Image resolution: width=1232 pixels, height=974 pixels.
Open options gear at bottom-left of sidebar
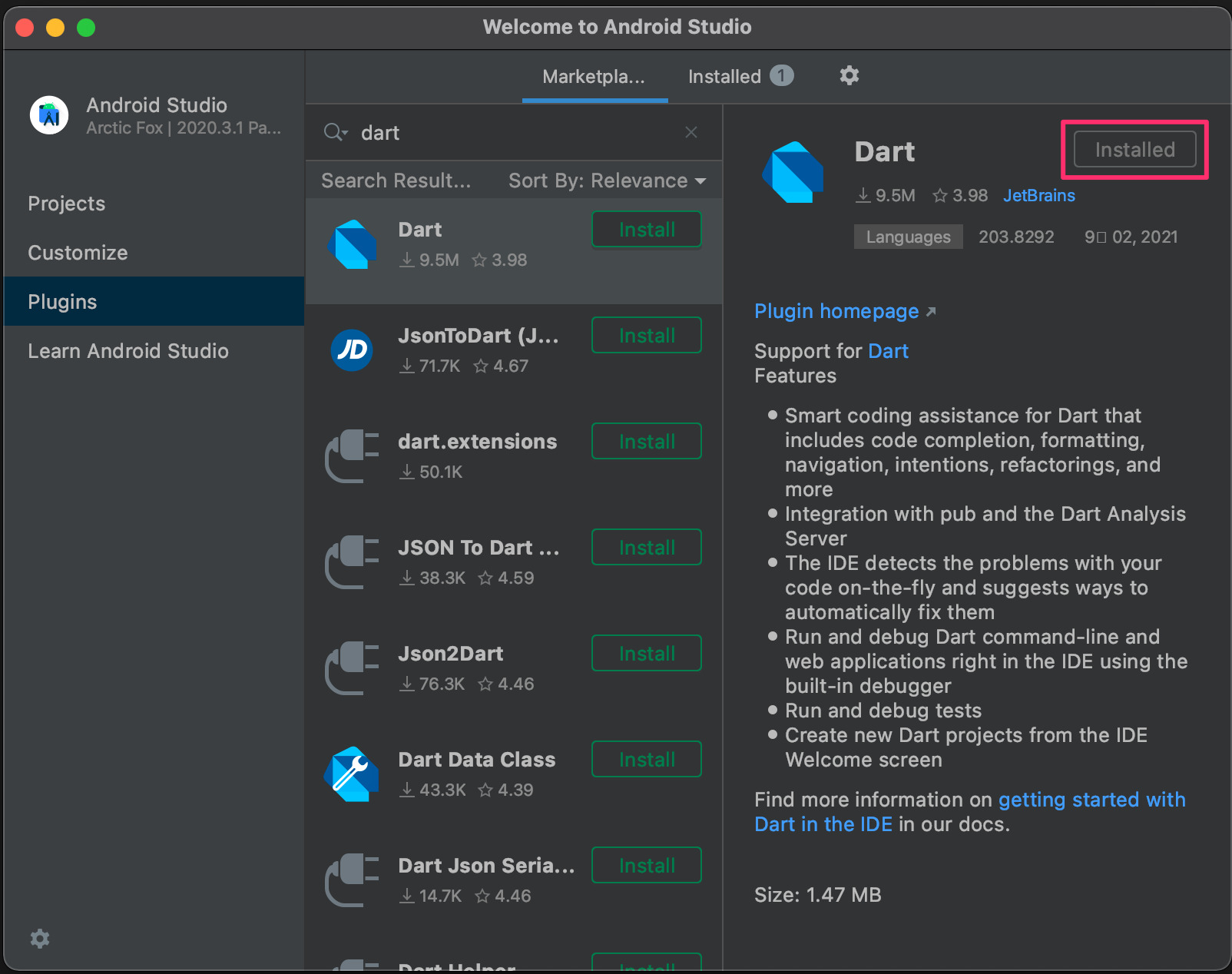tap(40, 938)
